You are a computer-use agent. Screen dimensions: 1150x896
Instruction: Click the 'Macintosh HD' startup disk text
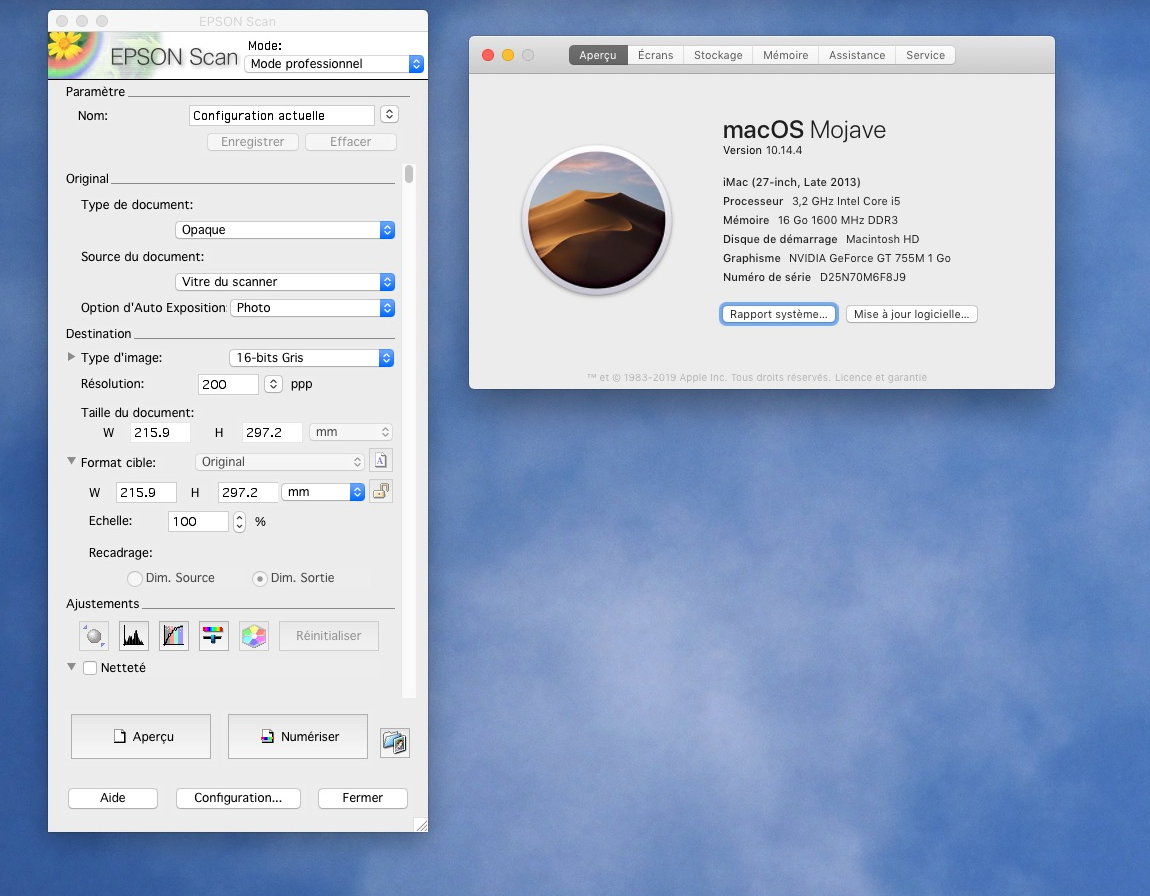(x=882, y=239)
